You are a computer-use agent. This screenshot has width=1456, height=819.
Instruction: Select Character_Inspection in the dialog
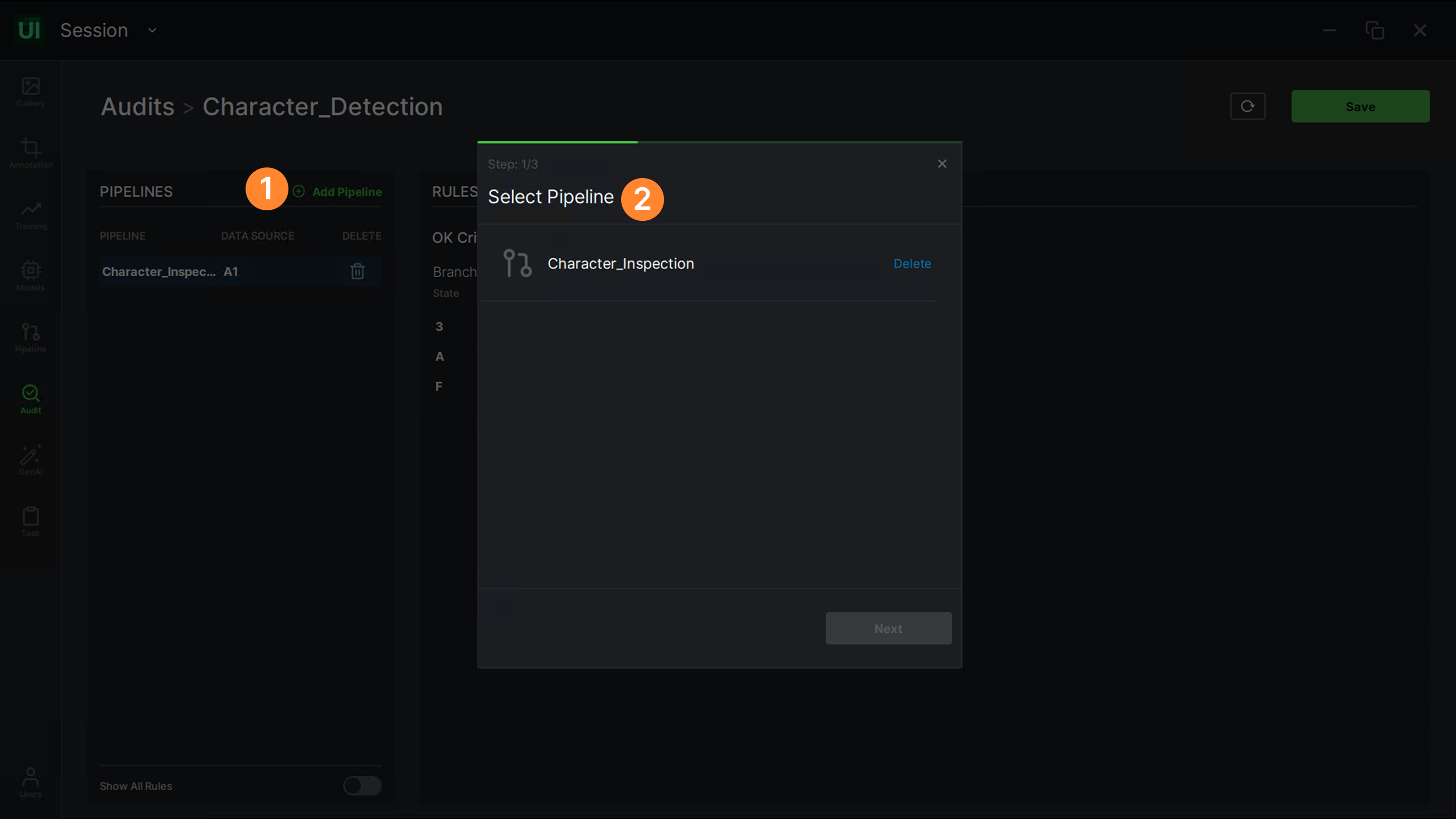click(709, 264)
